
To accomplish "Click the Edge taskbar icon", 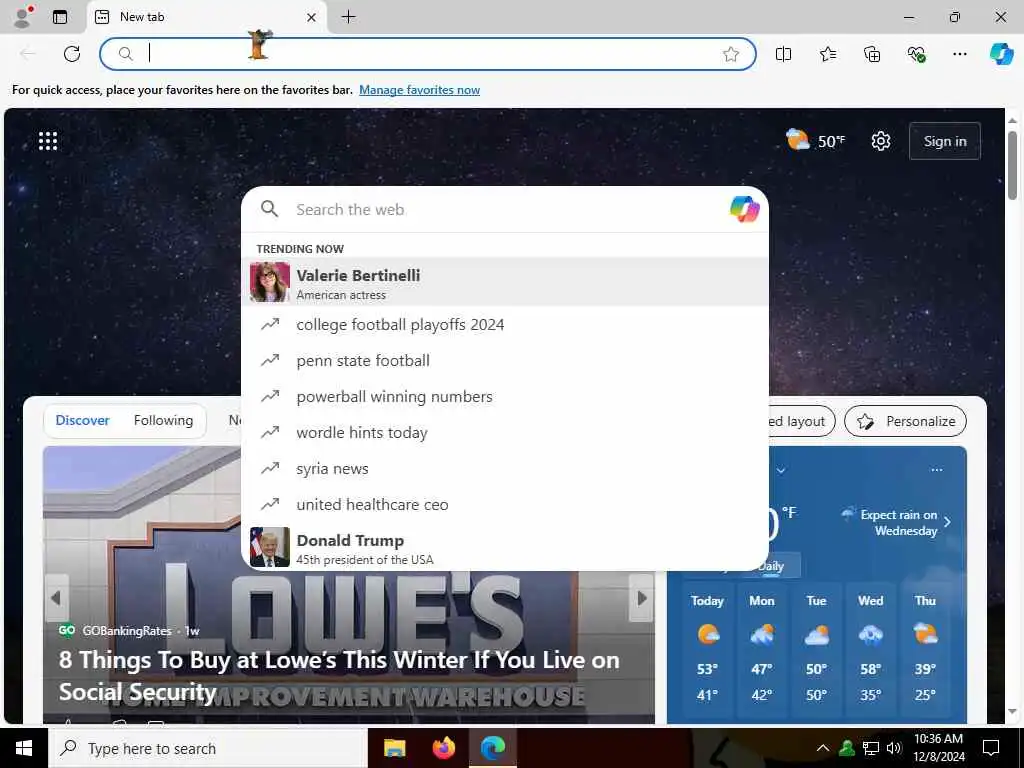I will point(493,748).
